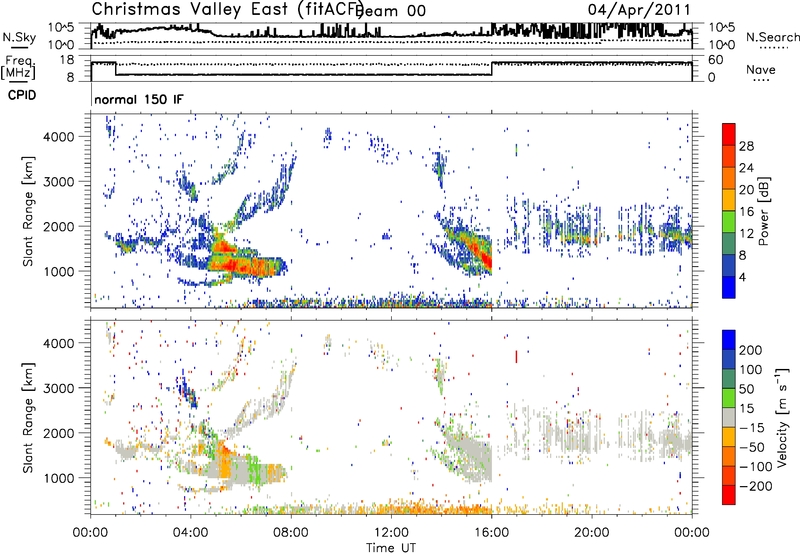Image resolution: width=800 pixels, height=554 pixels.
Task: Select Velocity color bar segment between 50 and 100
Action: [x=729, y=379]
